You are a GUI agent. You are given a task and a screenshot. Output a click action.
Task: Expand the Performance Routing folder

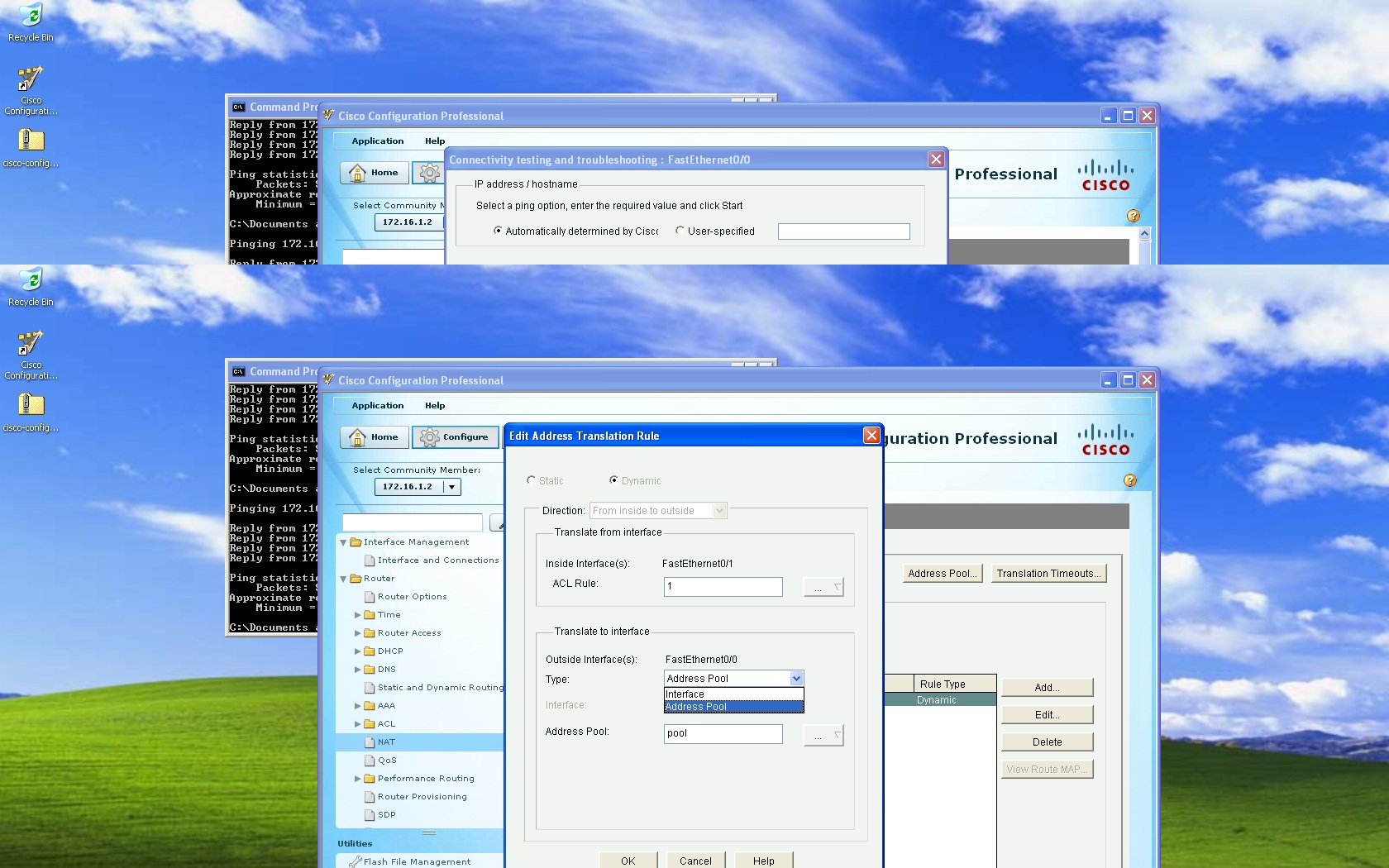[358, 779]
